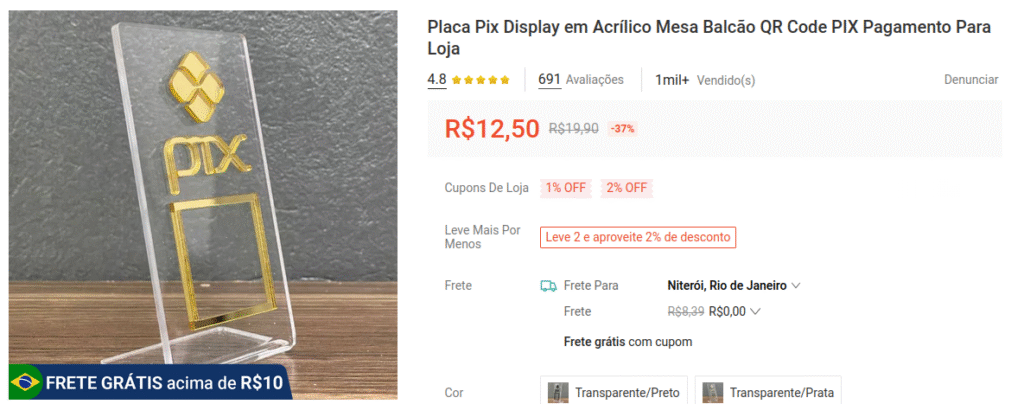
Task: Open the 691 Avaliações reviews link
Action: 580,80
